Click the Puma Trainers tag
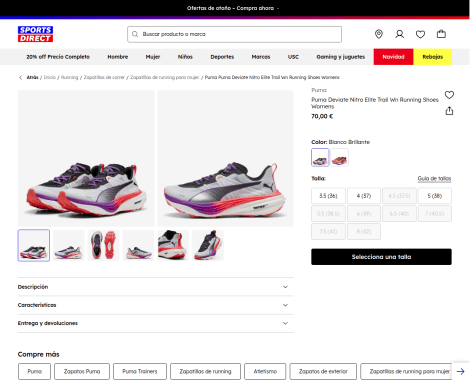475x380 pixels. [x=140, y=371]
